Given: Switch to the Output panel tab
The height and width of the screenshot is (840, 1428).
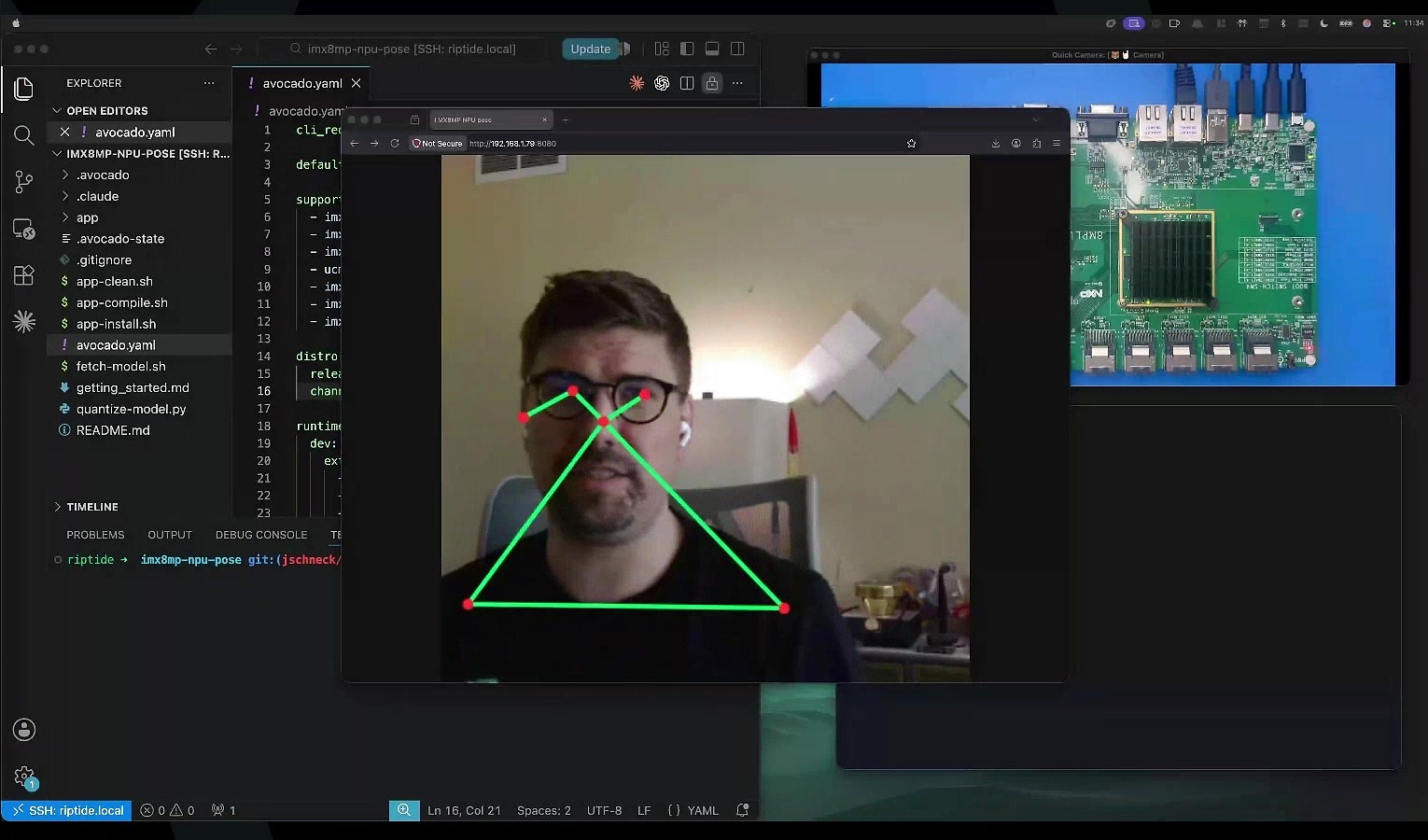Looking at the screenshot, I should (170, 535).
